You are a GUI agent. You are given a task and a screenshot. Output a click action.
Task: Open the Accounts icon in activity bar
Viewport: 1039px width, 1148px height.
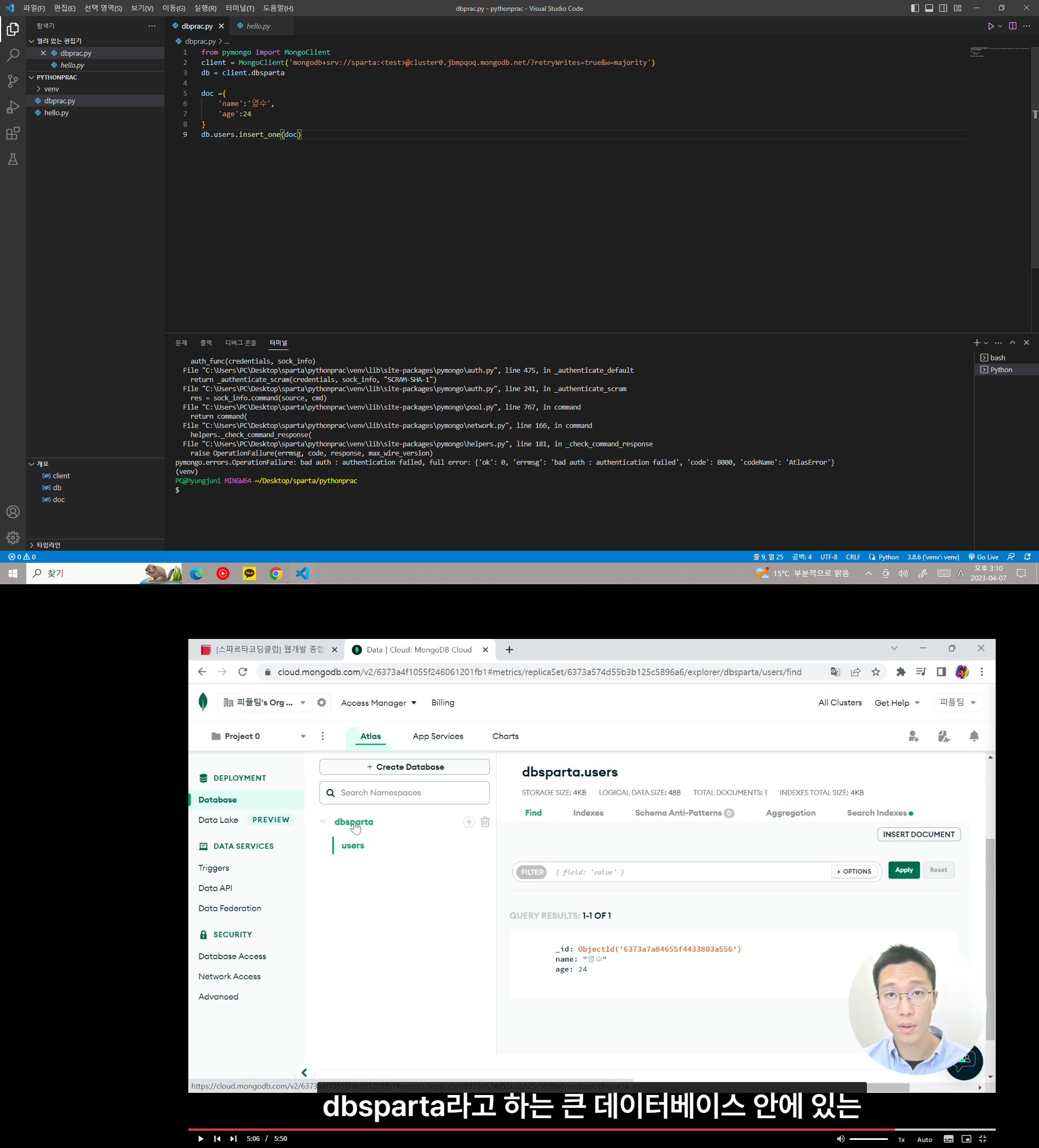pyautogui.click(x=12, y=512)
